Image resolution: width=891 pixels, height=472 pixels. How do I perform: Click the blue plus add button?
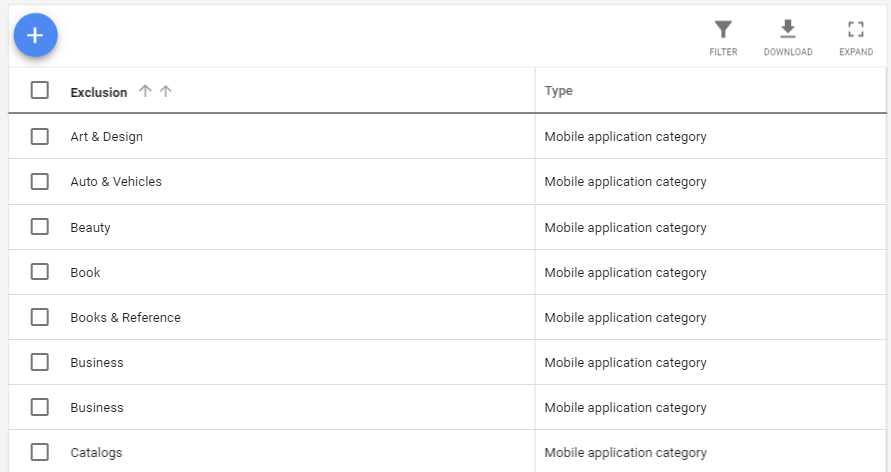tap(35, 35)
